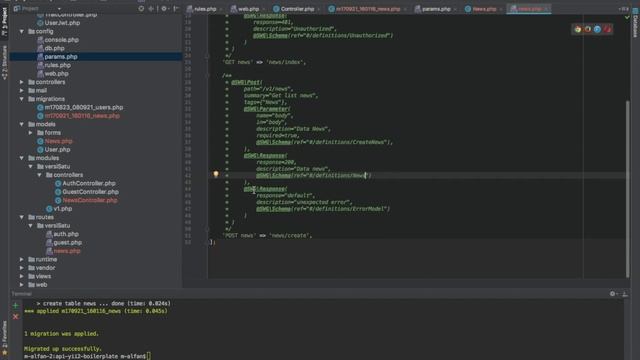Hide the Terminal panel with the hide icon

pos(625,293)
